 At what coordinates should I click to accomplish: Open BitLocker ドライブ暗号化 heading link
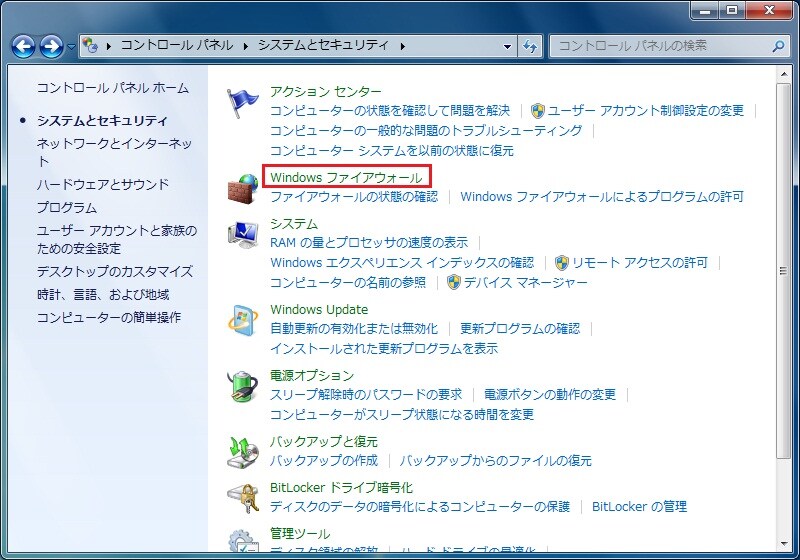coord(341,488)
